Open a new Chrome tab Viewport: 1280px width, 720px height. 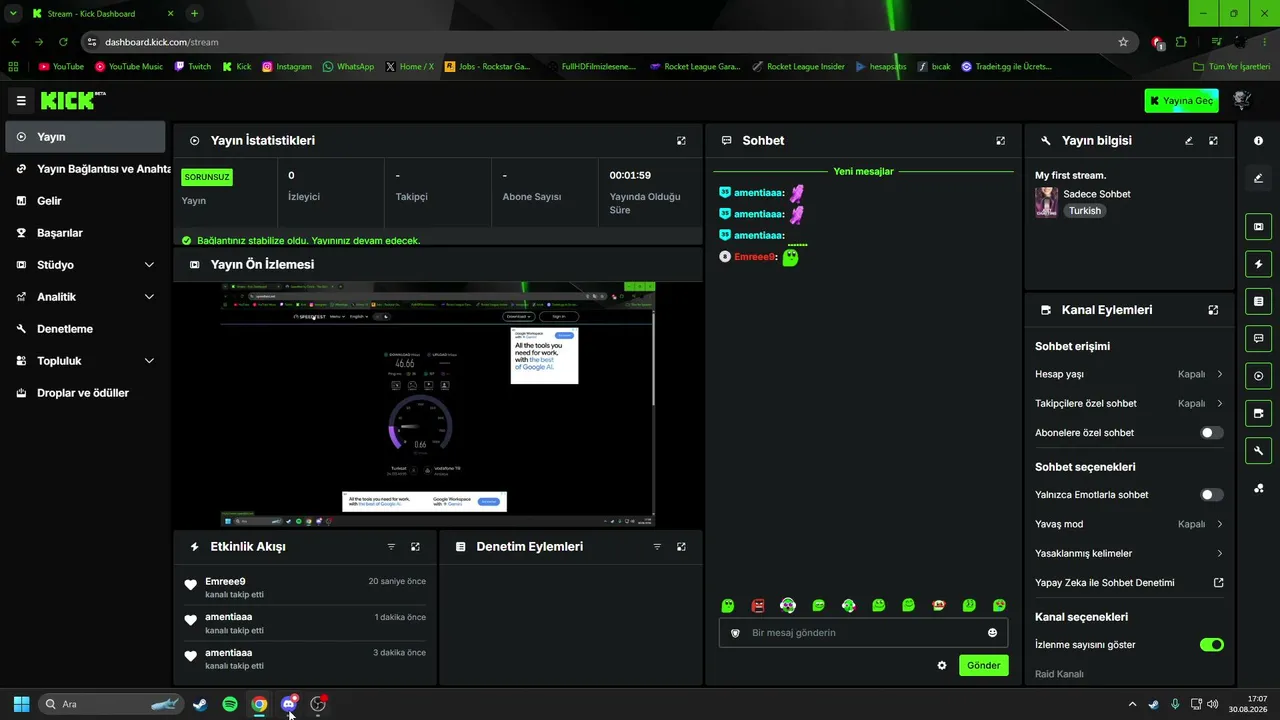(194, 13)
